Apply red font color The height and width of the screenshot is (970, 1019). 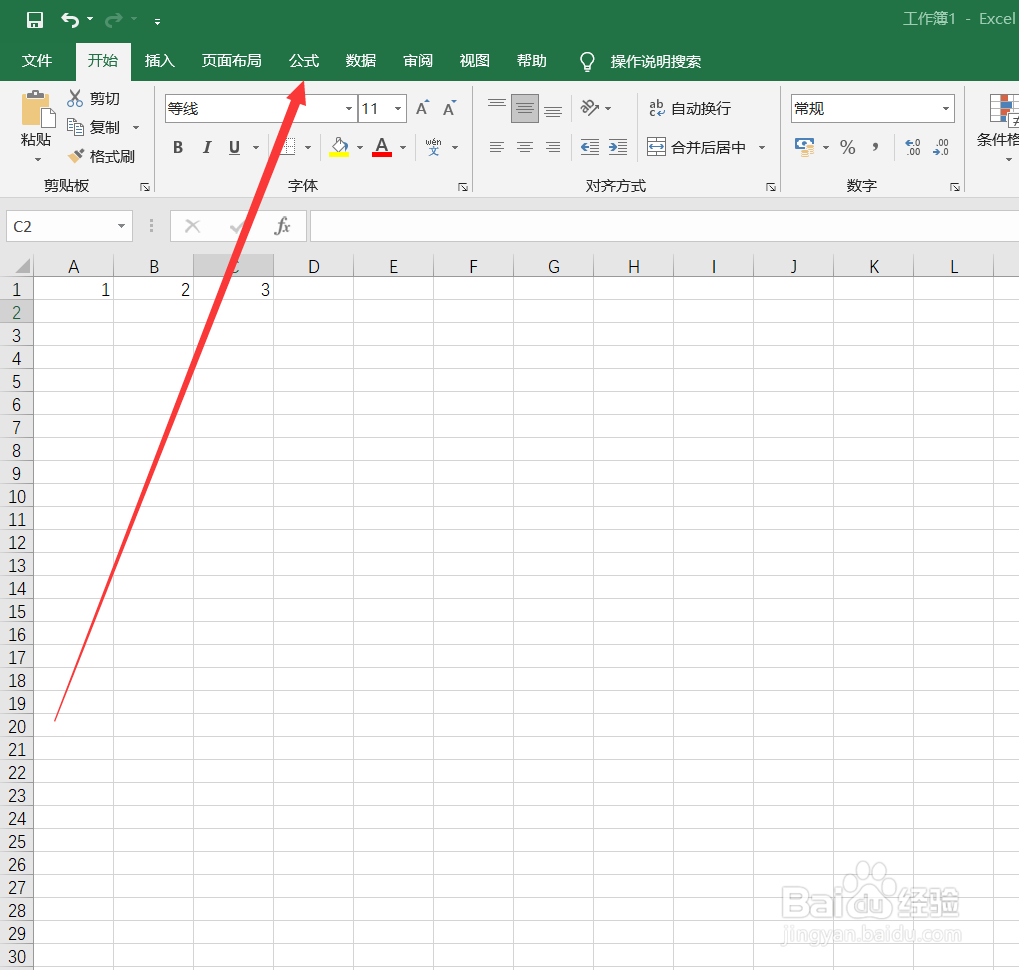coord(382,147)
